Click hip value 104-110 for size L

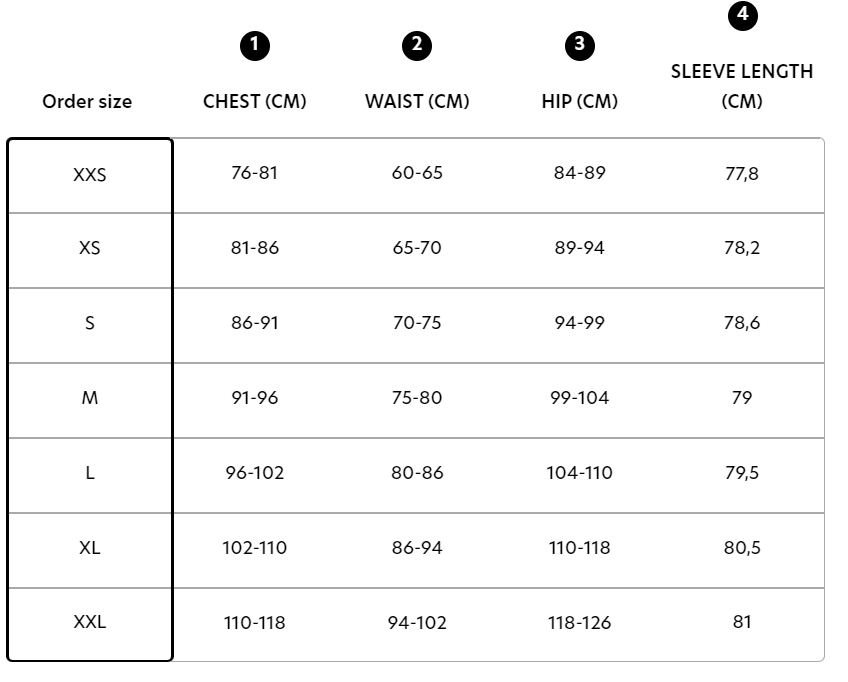click(580, 473)
